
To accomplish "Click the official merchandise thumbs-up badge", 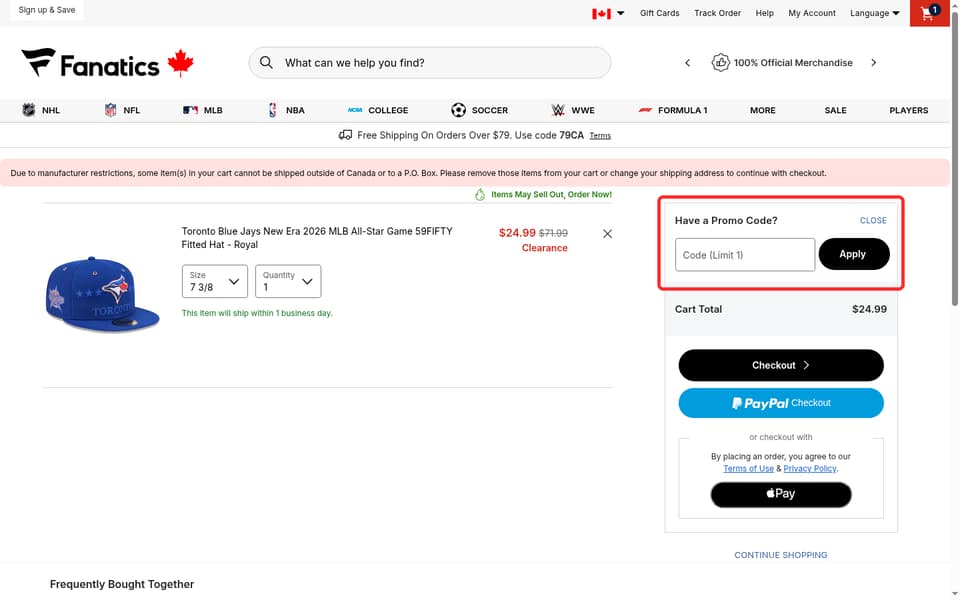I will [721, 62].
